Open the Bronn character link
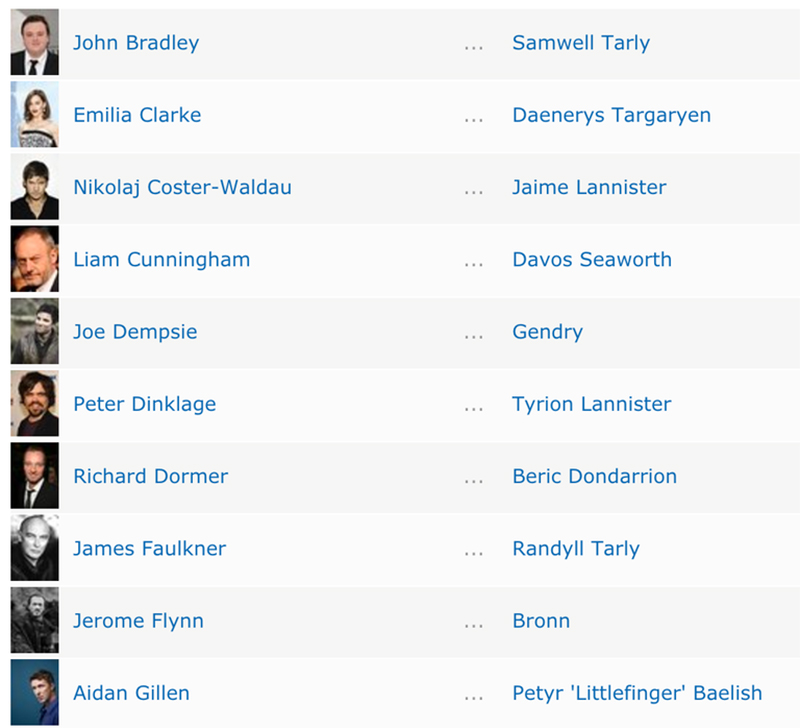The image size is (800, 728). (x=541, y=620)
